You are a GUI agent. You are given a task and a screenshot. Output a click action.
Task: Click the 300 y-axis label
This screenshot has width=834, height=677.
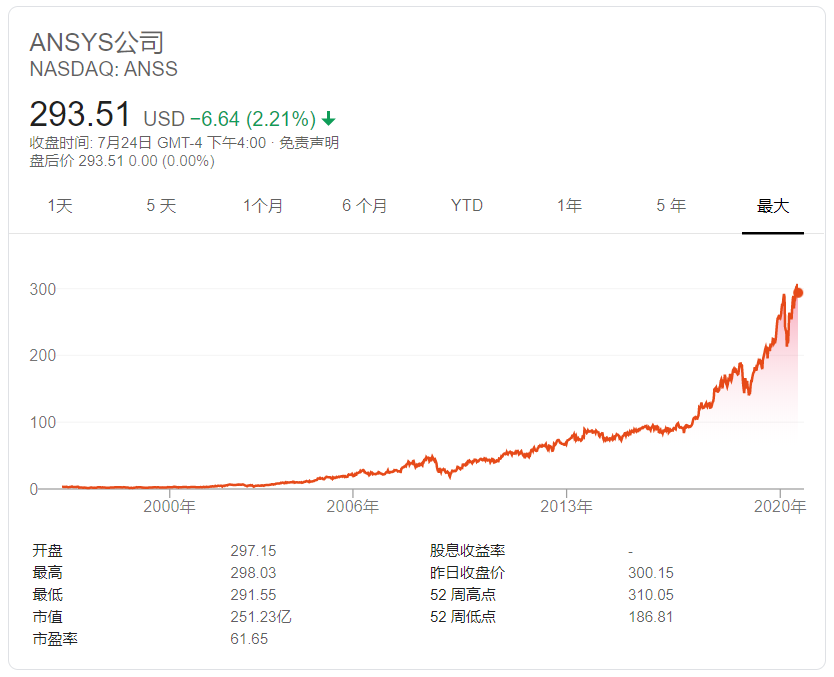(x=43, y=289)
